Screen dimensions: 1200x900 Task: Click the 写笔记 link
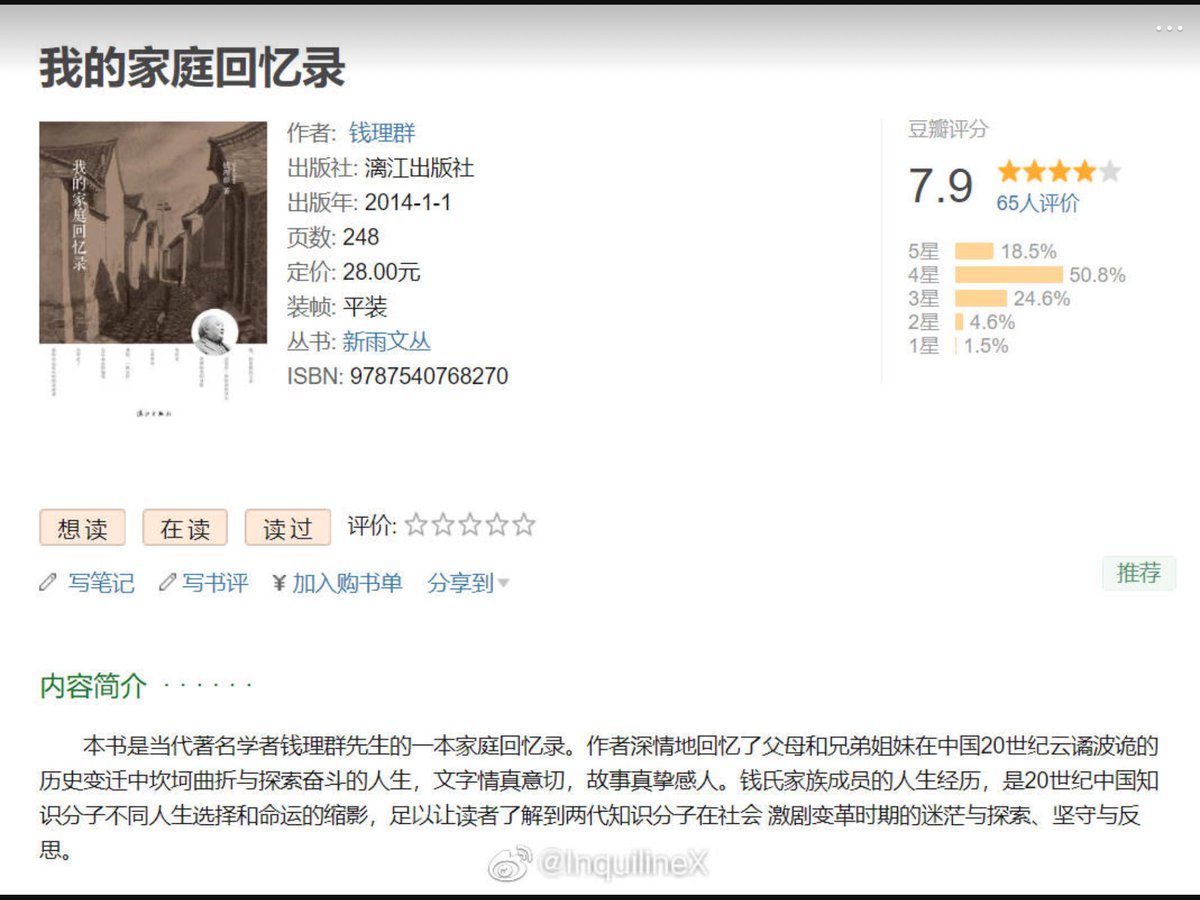101,583
